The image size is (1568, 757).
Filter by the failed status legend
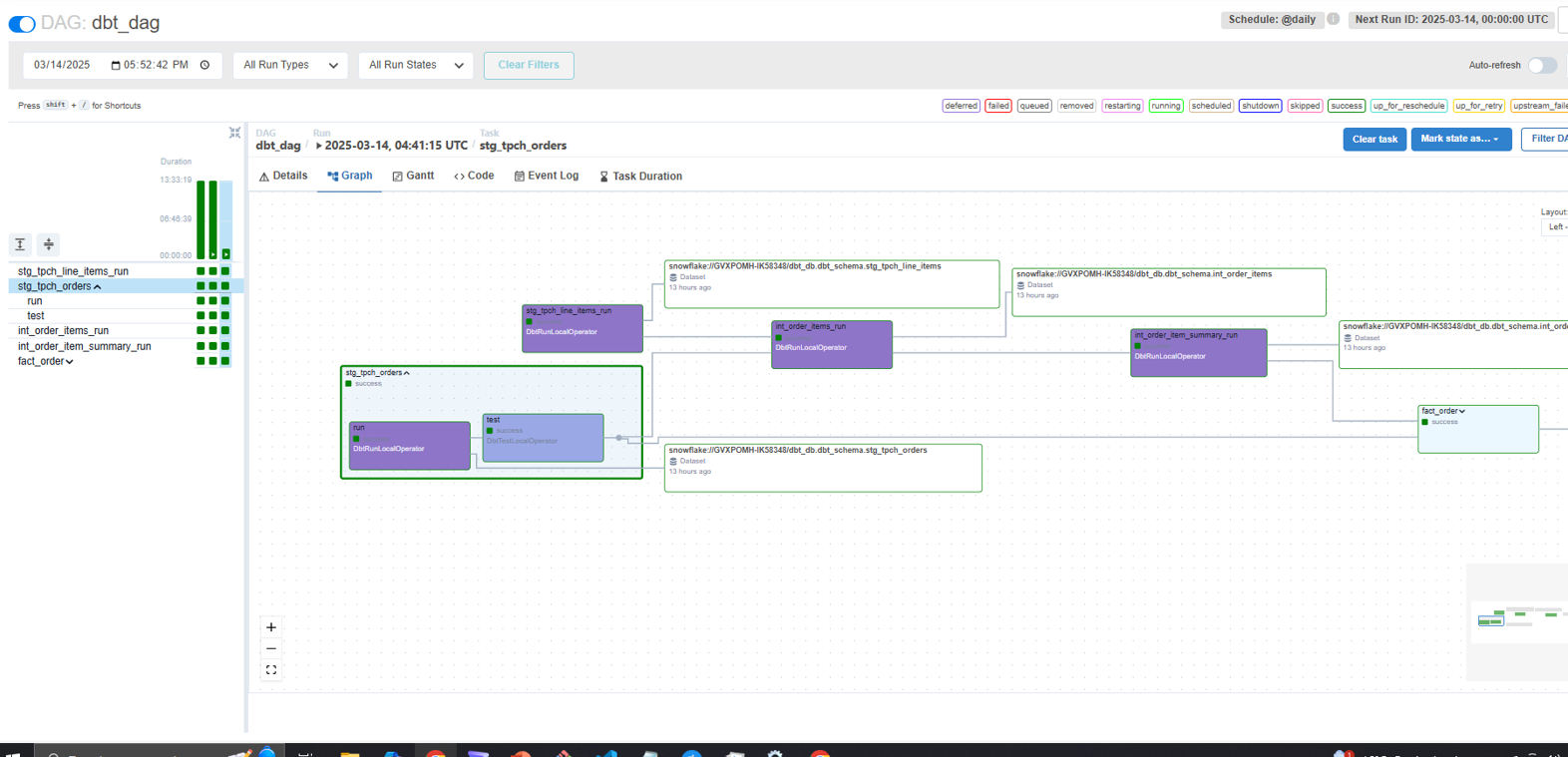click(997, 106)
